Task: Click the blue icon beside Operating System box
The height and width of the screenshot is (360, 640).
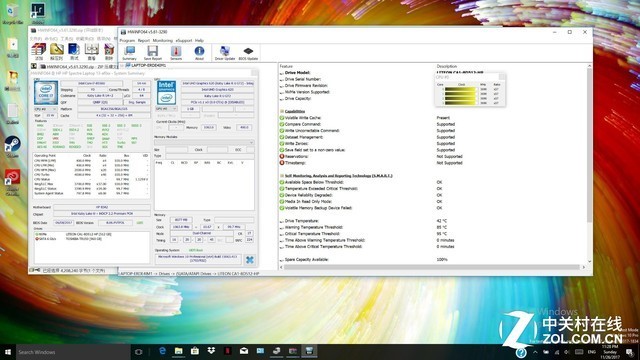Action: (x=250, y=260)
